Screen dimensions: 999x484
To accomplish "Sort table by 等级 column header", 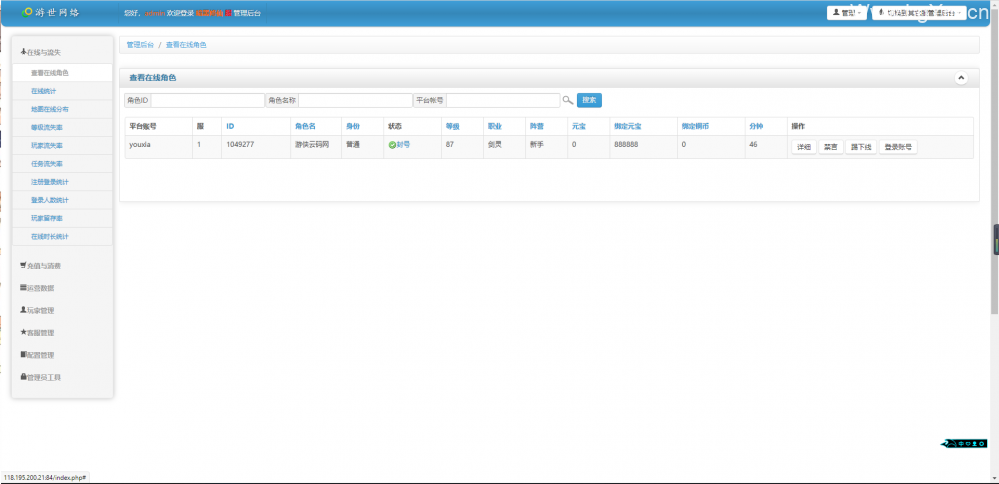I will coord(452,127).
